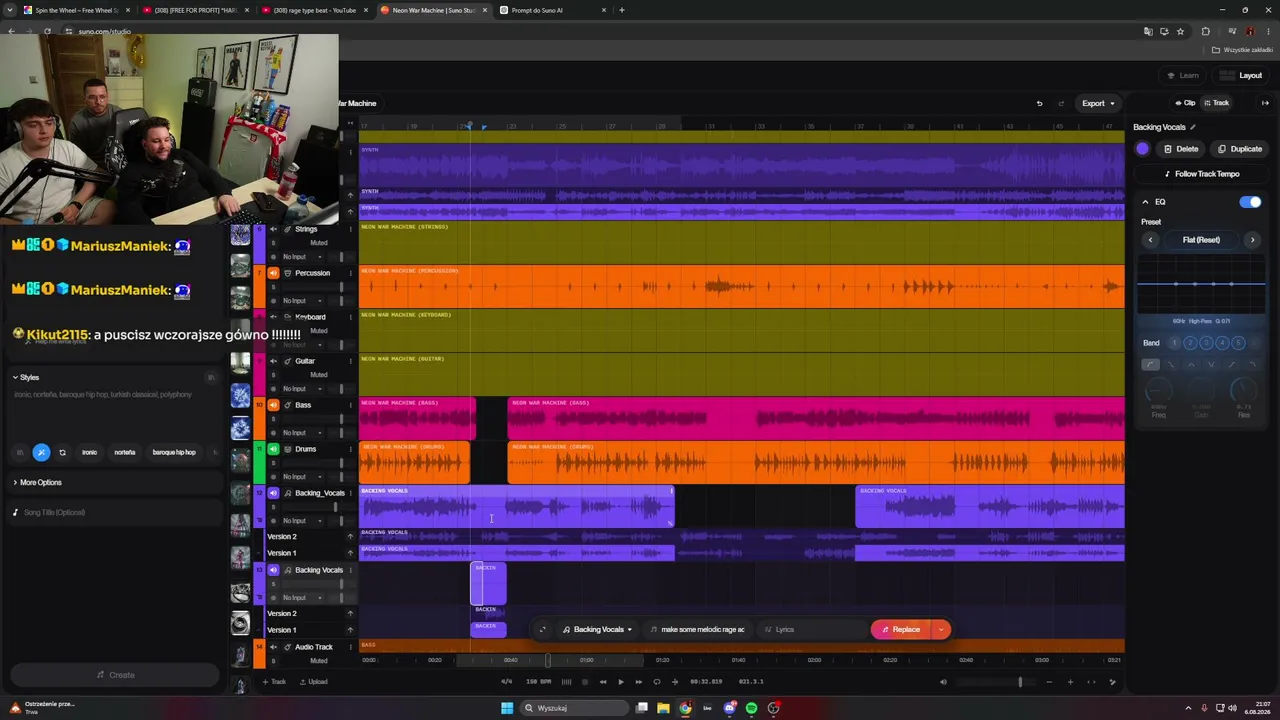
Task: Click the Follow Track Tempo button
Action: click(1201, 174)
